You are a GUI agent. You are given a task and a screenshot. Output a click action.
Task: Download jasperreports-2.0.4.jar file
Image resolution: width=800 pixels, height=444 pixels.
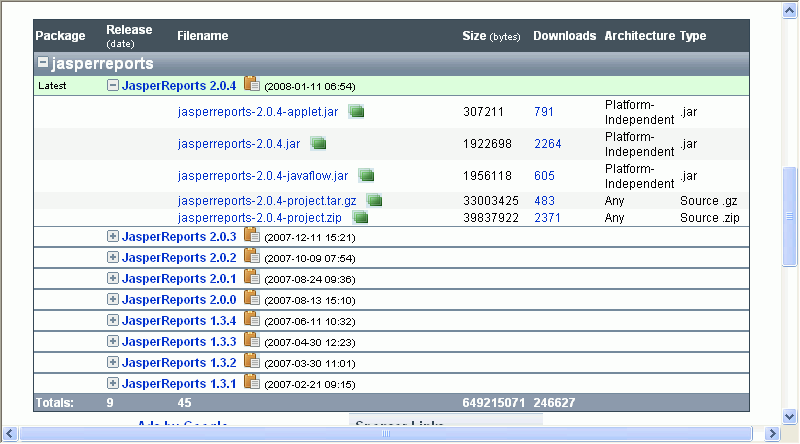pos(239,144)
